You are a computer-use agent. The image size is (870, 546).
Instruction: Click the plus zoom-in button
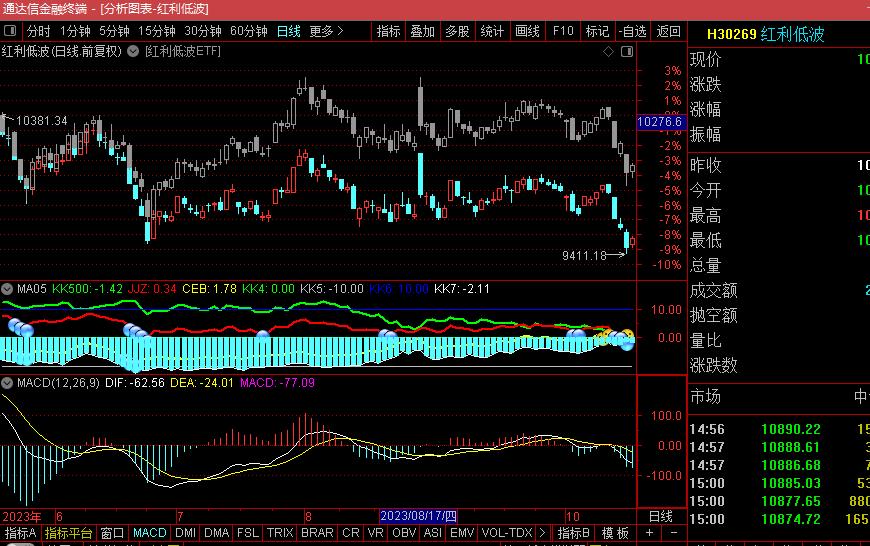[x=649, y=533]
